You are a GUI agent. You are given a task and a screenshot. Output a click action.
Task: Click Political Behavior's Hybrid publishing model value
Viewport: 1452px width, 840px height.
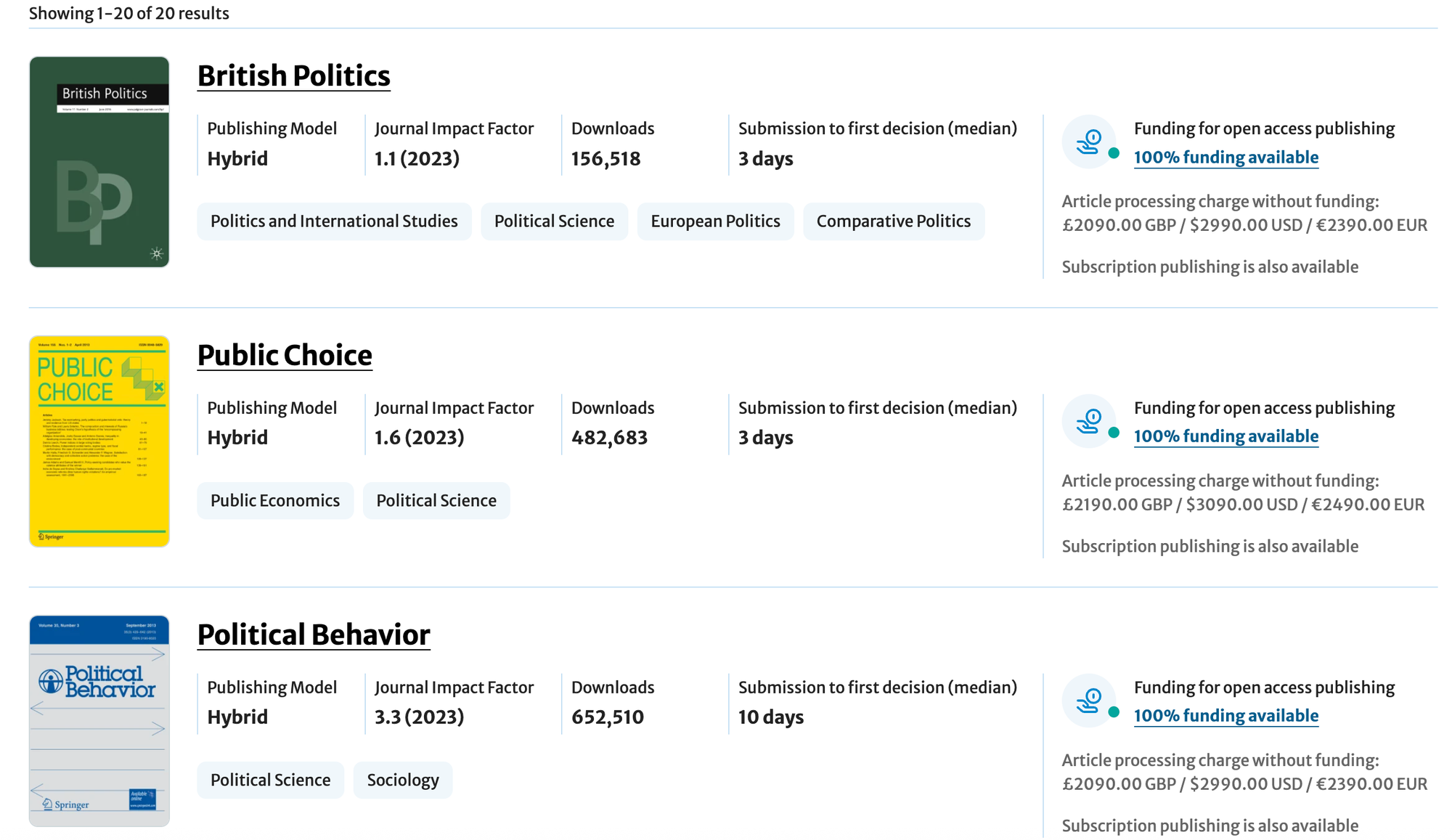coord(237,717)
